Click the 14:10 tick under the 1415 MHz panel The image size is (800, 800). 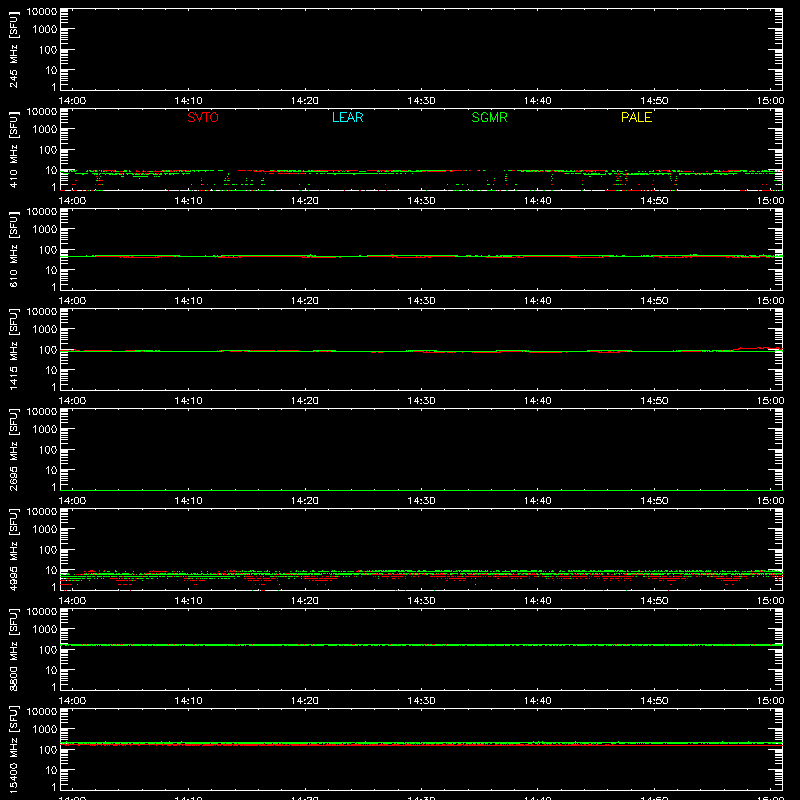tap(188, 401)
